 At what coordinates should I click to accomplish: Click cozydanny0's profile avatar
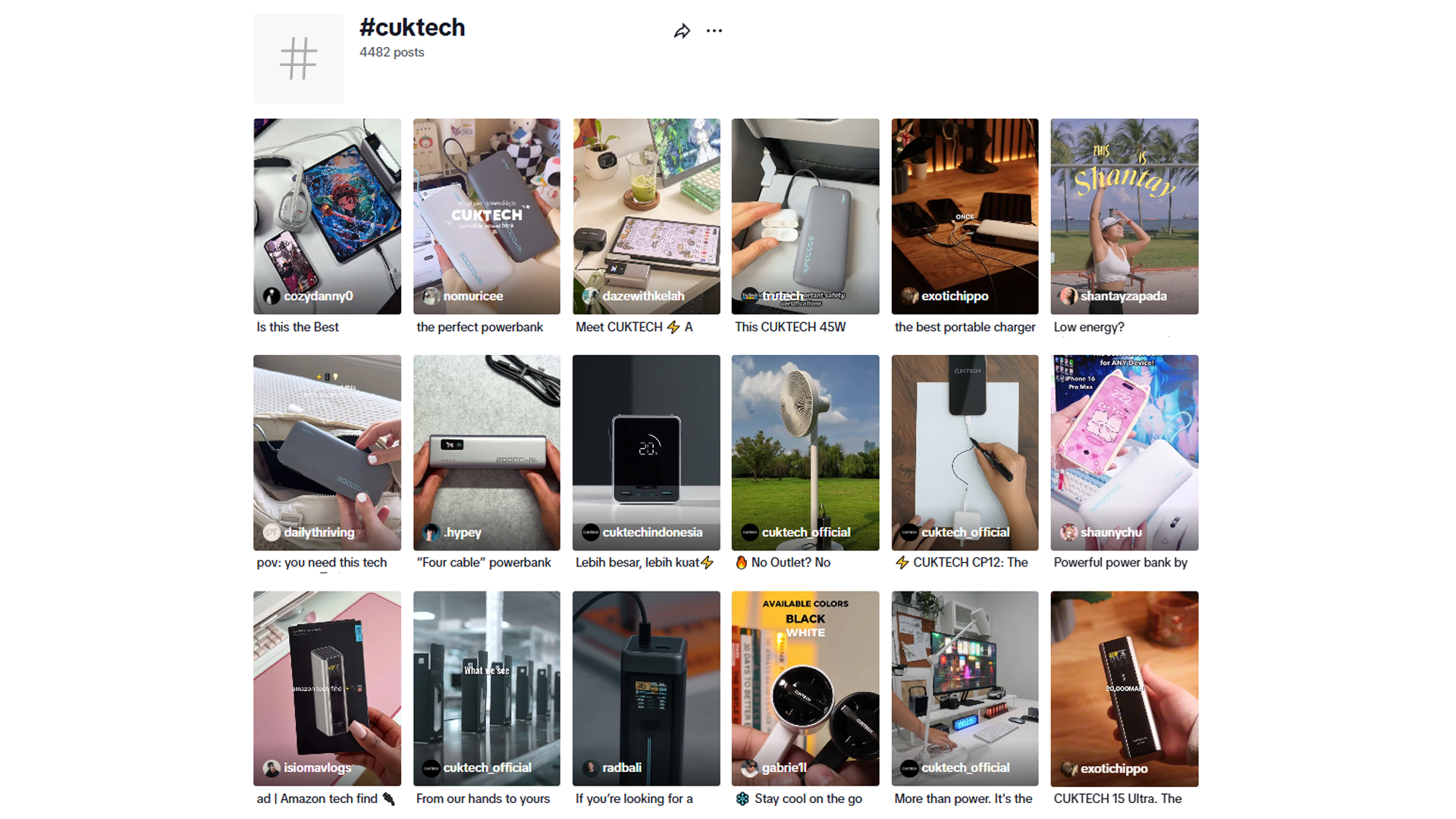click(x=271, y=296)
